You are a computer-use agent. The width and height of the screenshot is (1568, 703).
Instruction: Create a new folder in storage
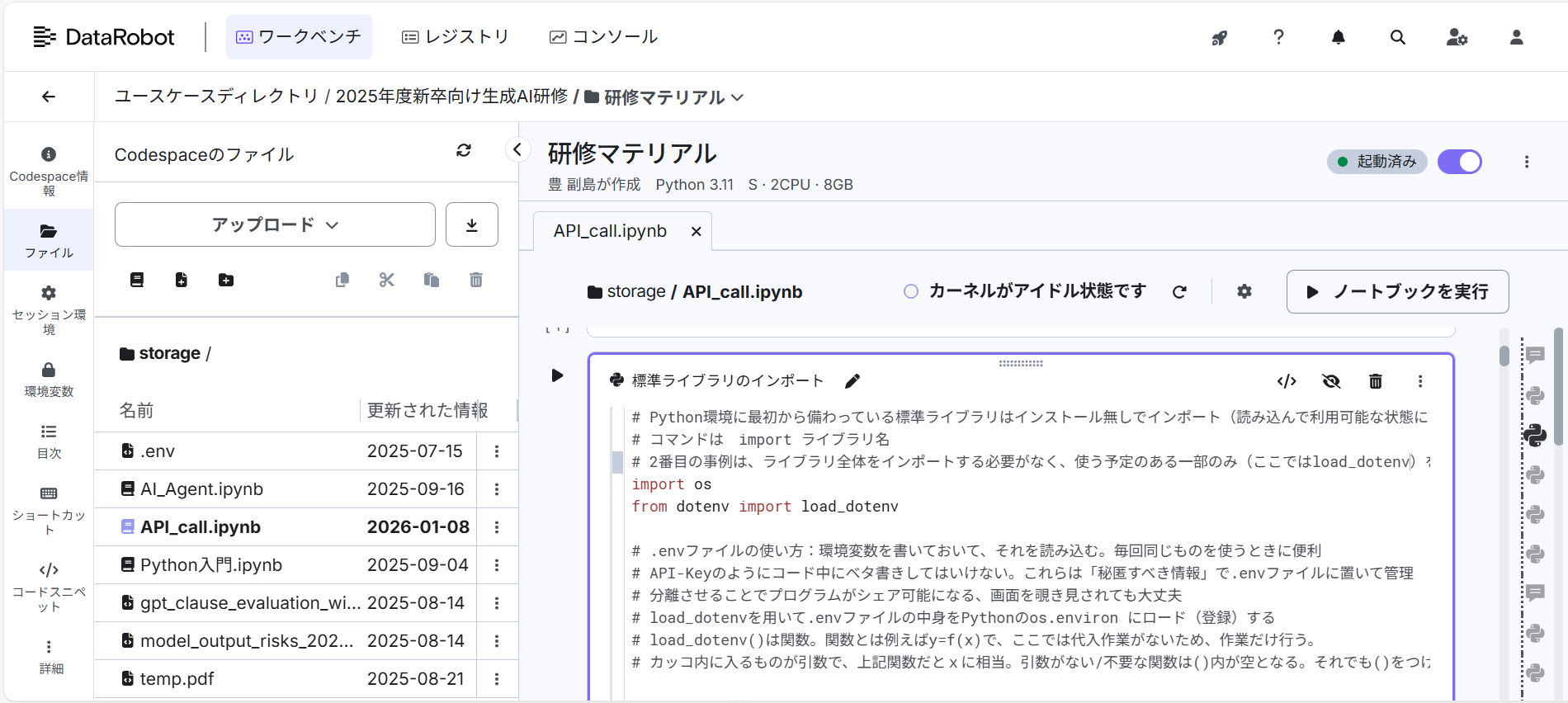[226, 281]
